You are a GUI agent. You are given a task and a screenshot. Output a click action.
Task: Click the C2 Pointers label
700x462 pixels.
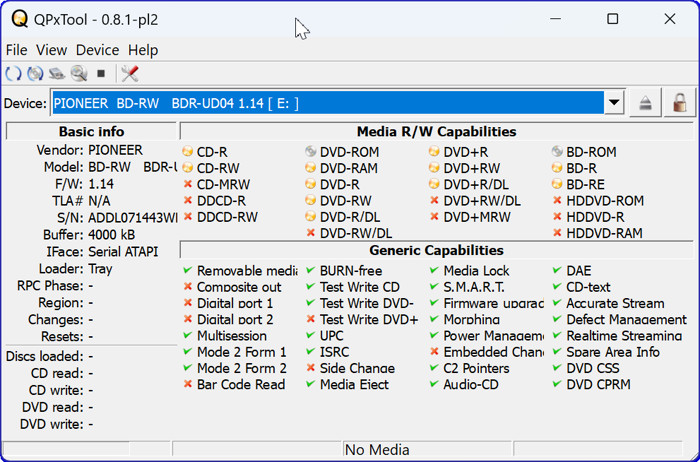tap(476, 368)
